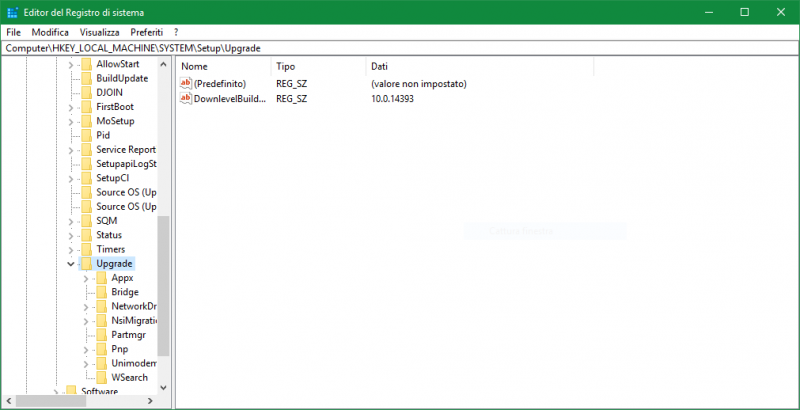Expand the FirstBoot key
Screen dimensions: 800x410
[x=70, y=108]
